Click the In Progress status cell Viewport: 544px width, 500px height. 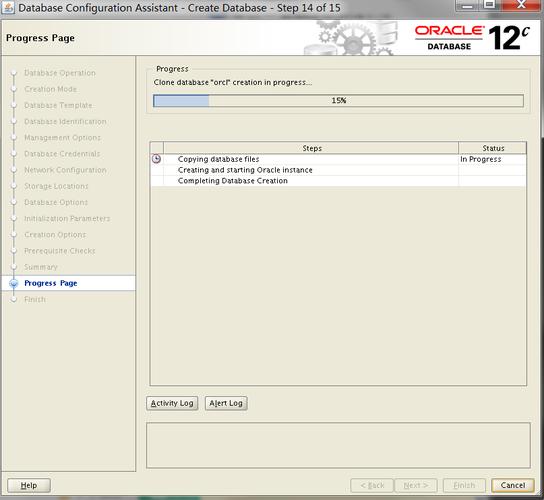pos(492,159)
